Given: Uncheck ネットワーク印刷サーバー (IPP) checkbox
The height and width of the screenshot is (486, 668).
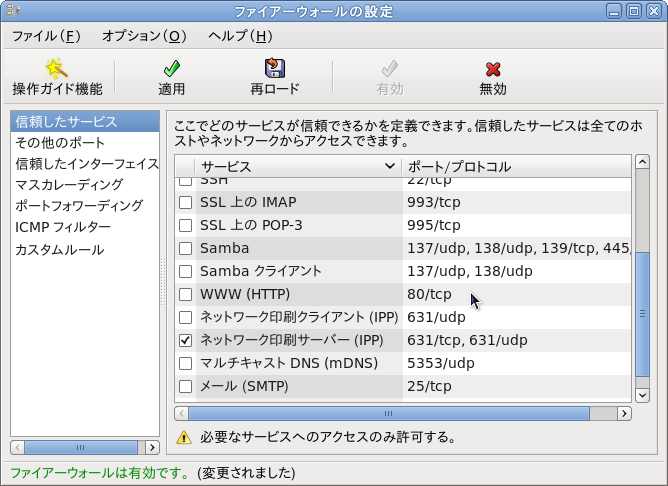Looking at the screenshot, I should click(x=185, y=340).
